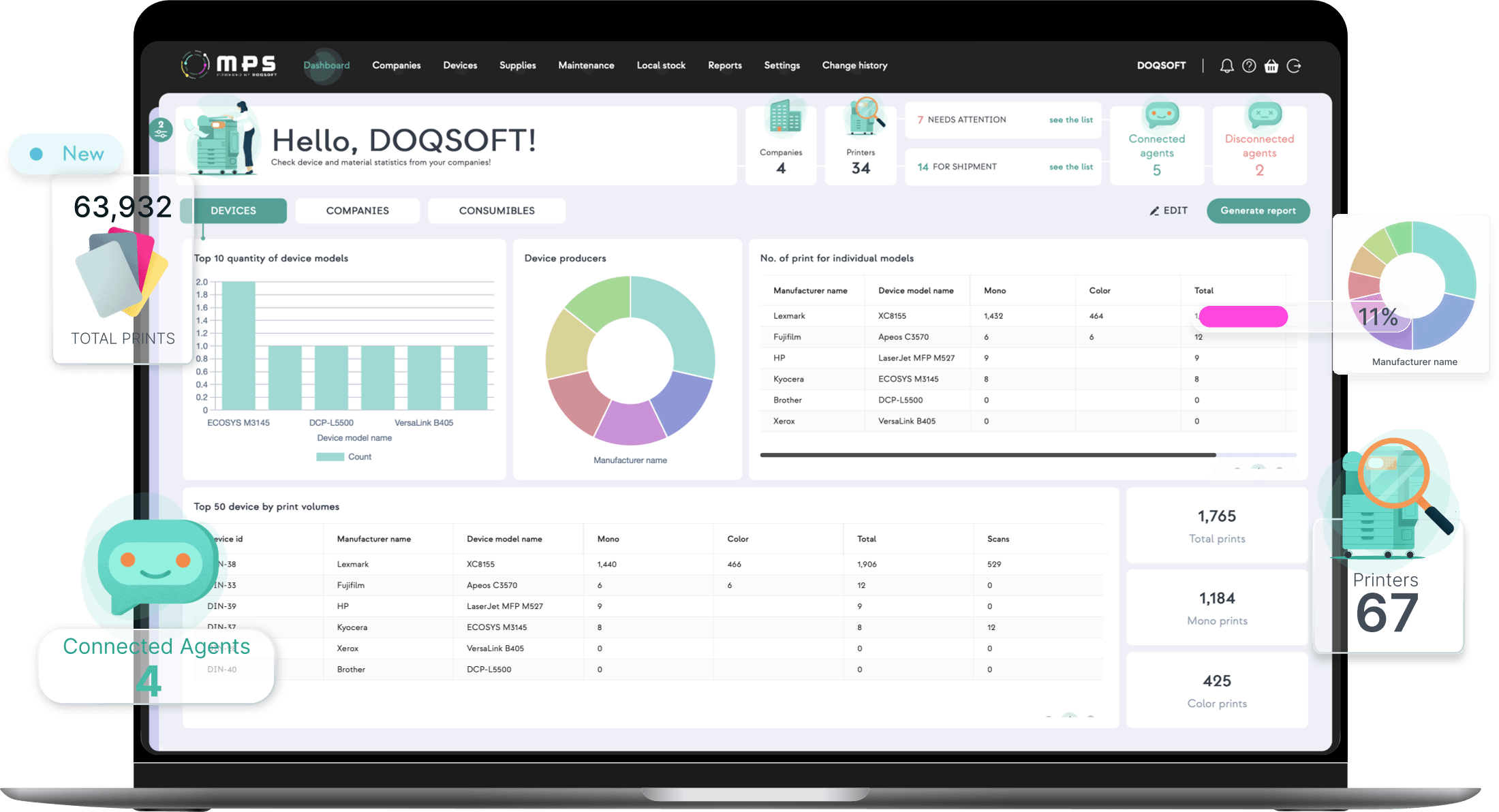Click the 1,906 total value in Top 50 table
Image resolution: width=1499 pixels, height=812 pixels.
point(867,565)
